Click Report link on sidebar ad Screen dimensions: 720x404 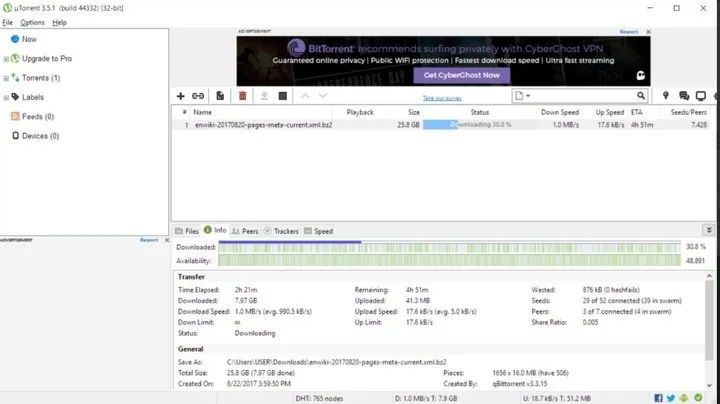(149, 240)
